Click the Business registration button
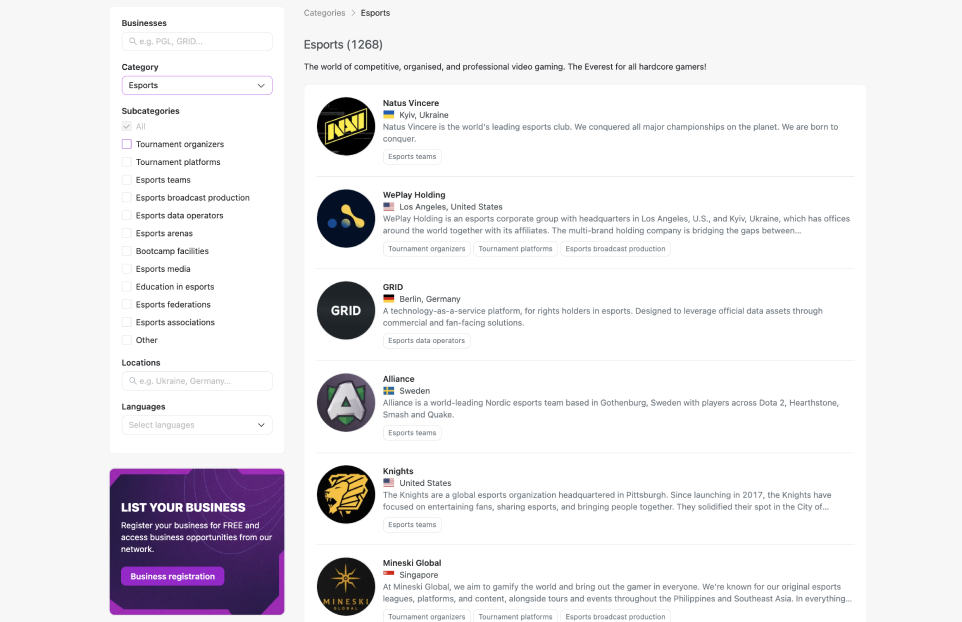The image size is (962, 622). (x=172, y=577)
